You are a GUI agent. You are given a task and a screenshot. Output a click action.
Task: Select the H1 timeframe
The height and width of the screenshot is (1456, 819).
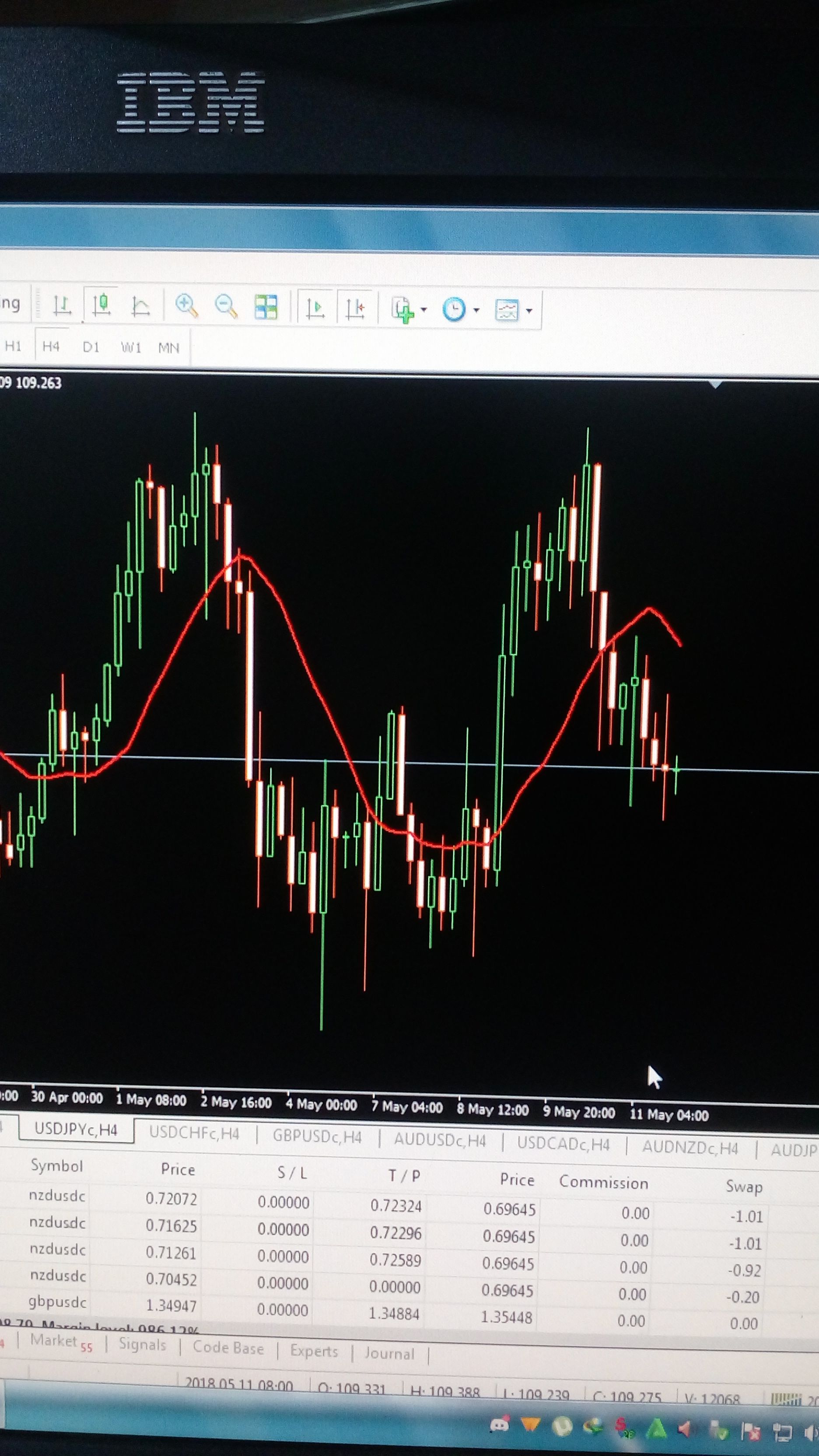pos(13,346)
